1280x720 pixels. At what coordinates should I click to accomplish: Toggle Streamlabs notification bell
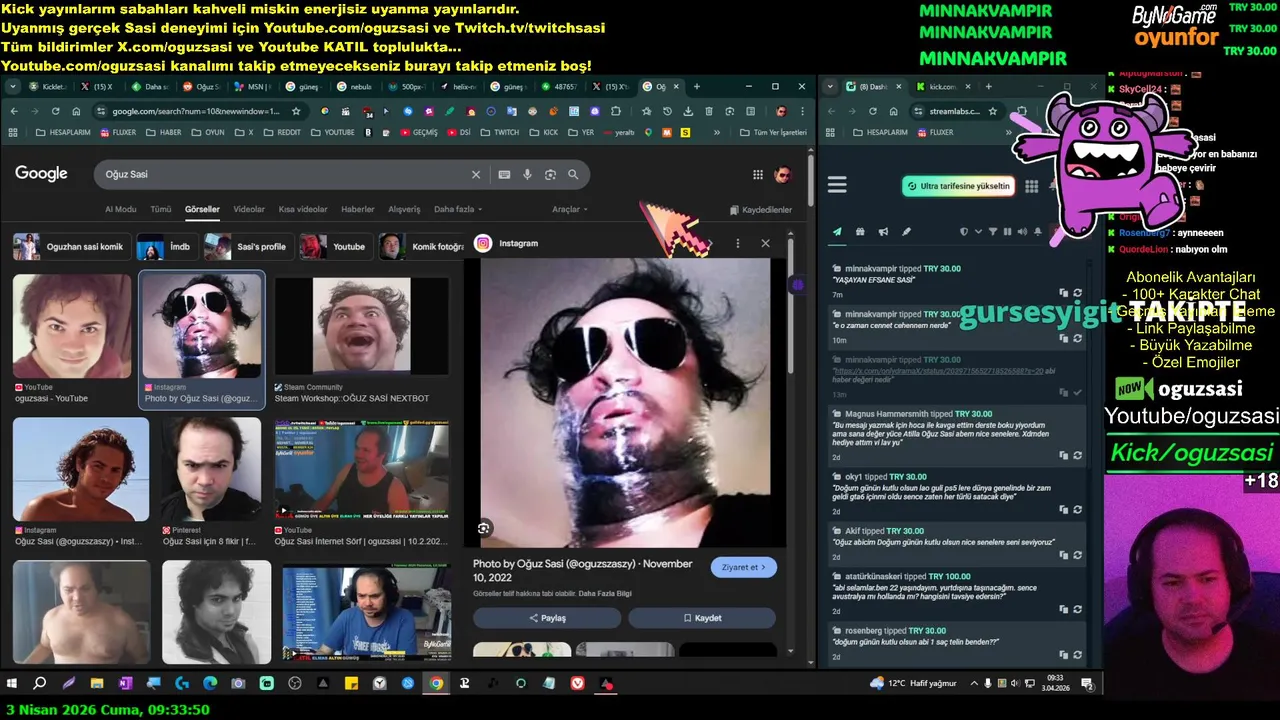click(1038, 232)
